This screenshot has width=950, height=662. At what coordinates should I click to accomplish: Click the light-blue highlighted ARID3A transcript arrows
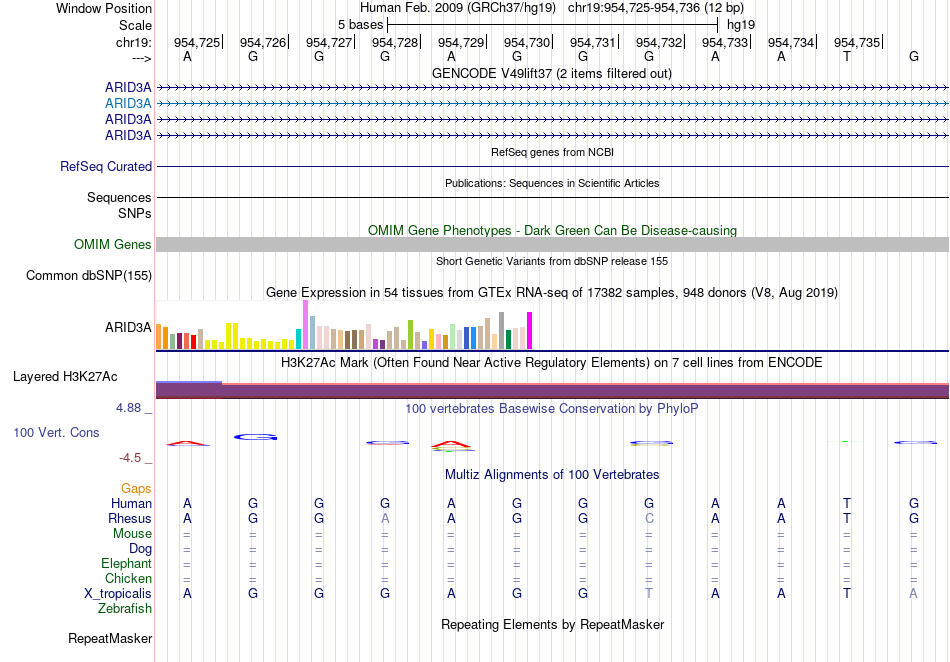coord(553,104)
